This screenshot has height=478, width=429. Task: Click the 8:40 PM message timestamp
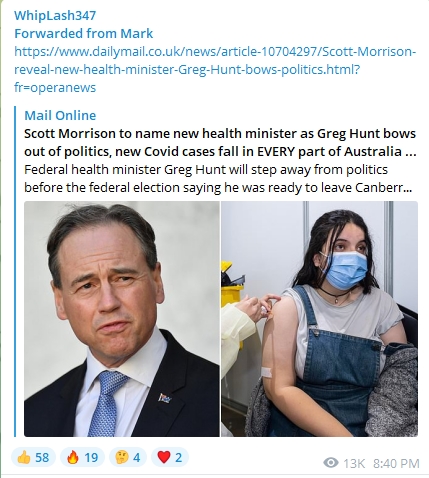(396, 463)
